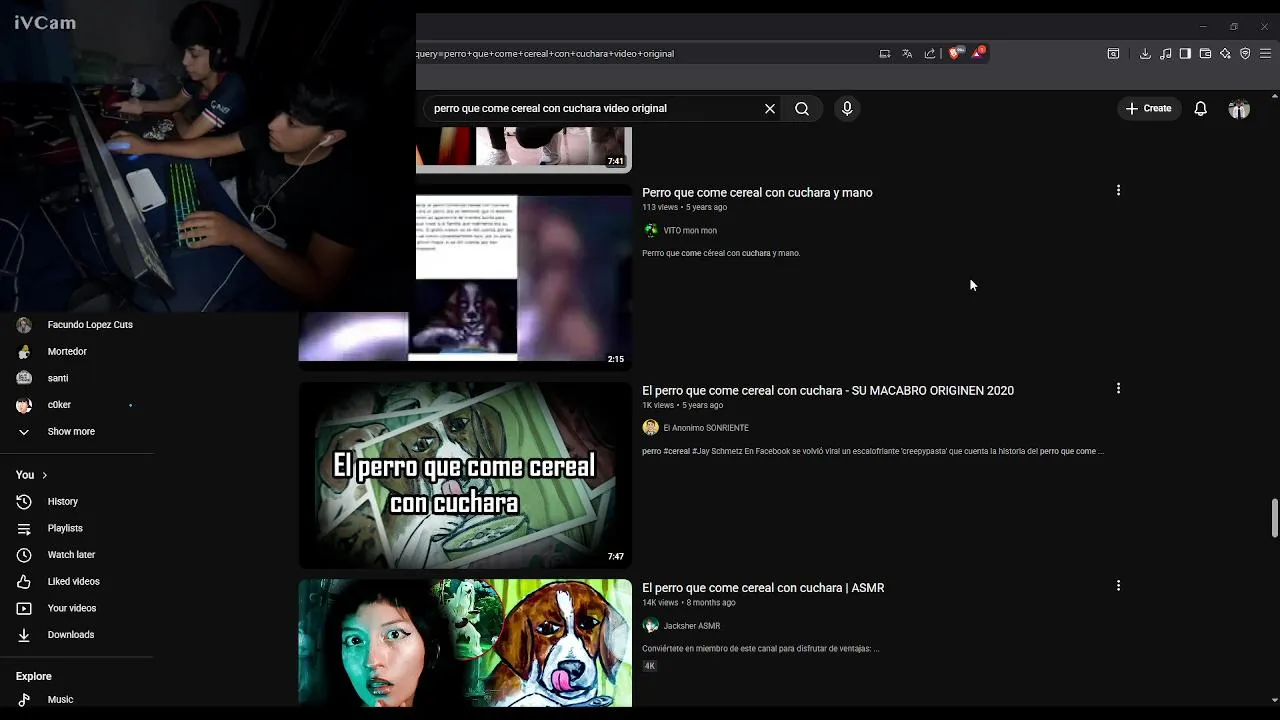Click the 4K badge on ASMR video
1280x720 pixels.
pyautogui.click(x=650, y=666)
